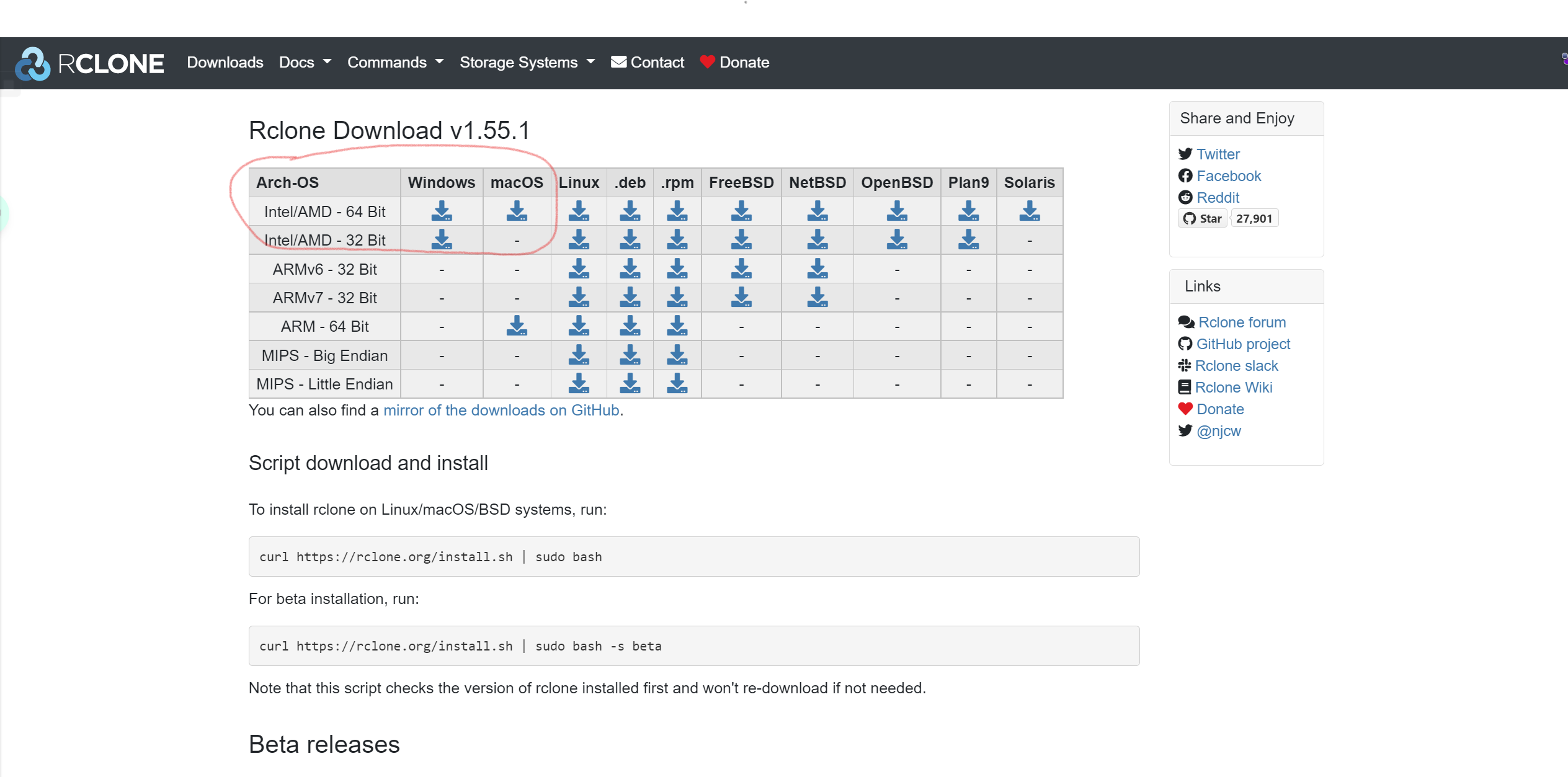The height and width of the screenshot is (777, 1568).
Task: Open the Downloads nav item
Action: coord(225,63)
